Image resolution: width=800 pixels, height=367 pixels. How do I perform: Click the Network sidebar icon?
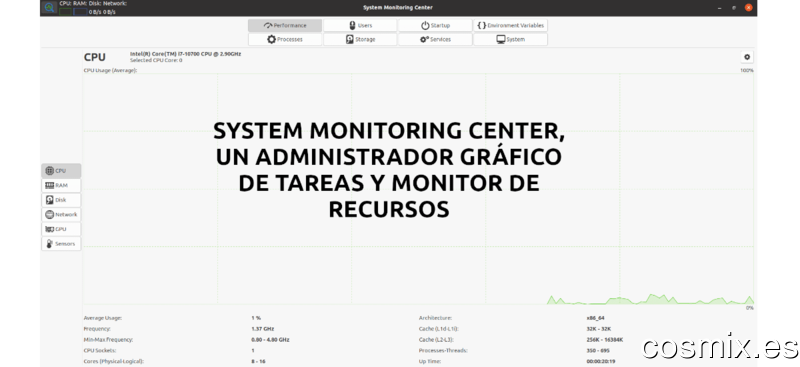pyautogui.click(x=49, y=214)
